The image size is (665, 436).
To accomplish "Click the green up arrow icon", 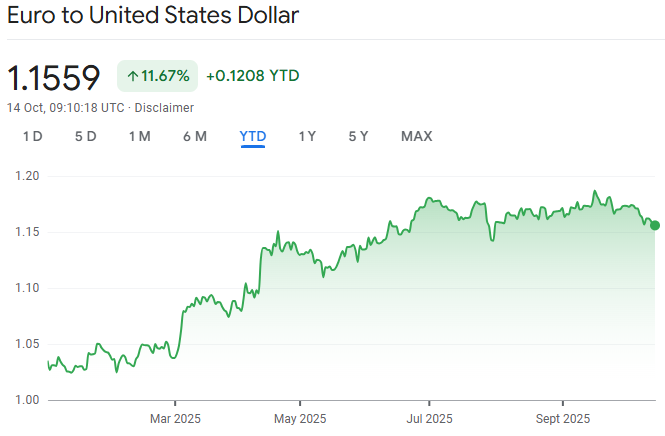I will point(132,76).
